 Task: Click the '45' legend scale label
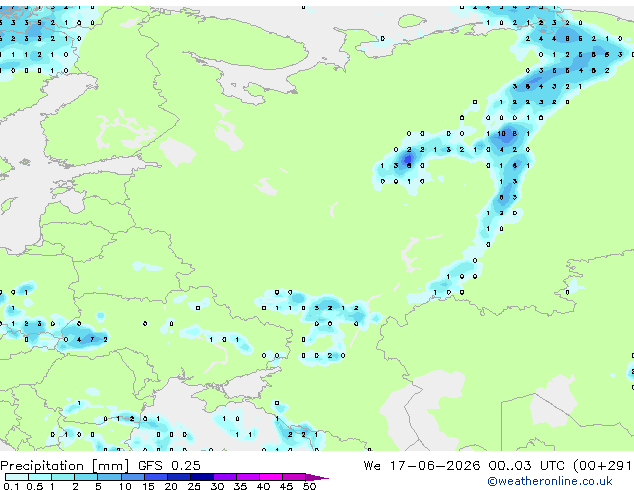pyautogui.click(x=286, y=486)
